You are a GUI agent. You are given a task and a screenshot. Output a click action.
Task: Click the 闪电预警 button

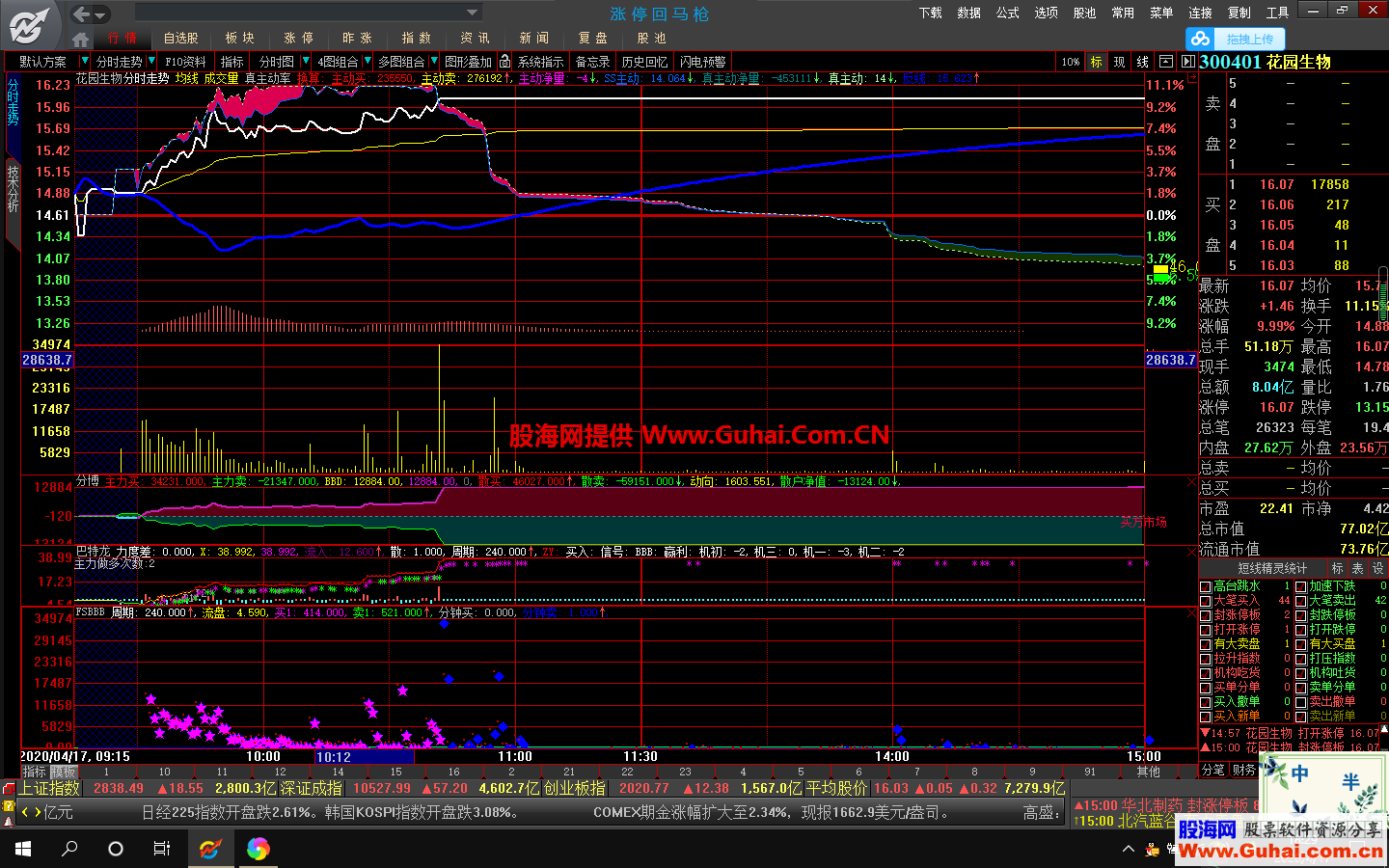coord(702,61)
